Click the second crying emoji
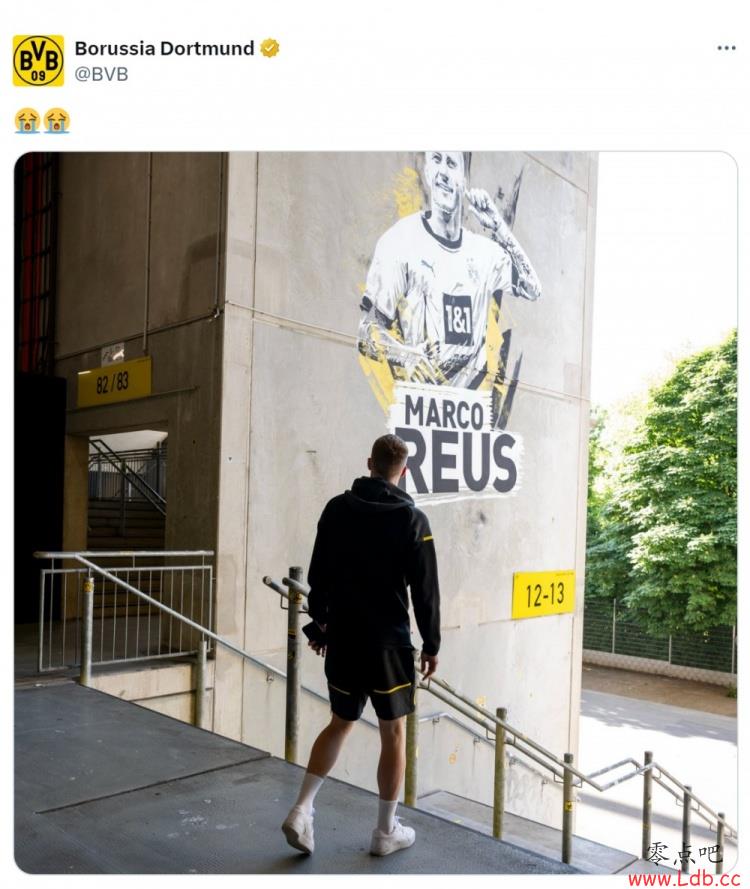750x889 pixels. [x=57, y=121]
